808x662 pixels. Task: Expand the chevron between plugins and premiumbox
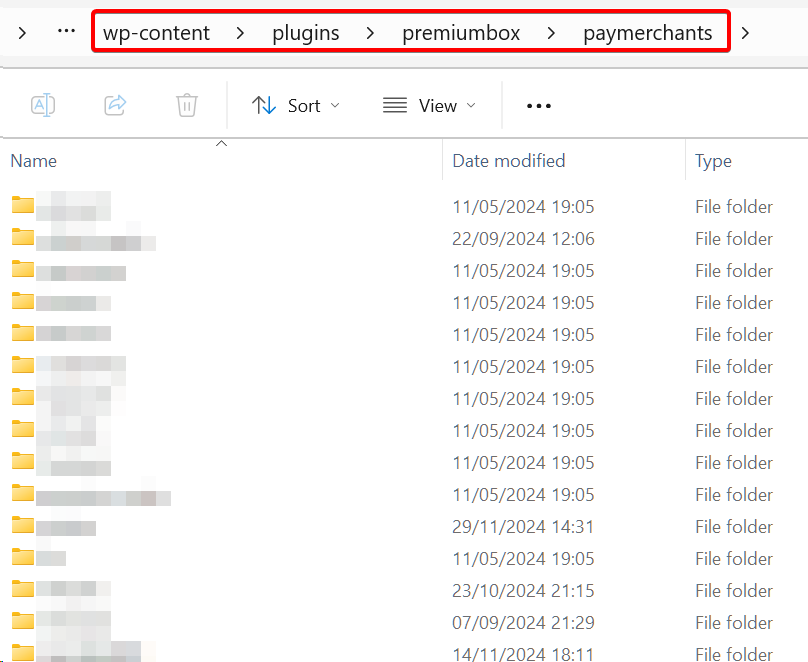[371, 33]
